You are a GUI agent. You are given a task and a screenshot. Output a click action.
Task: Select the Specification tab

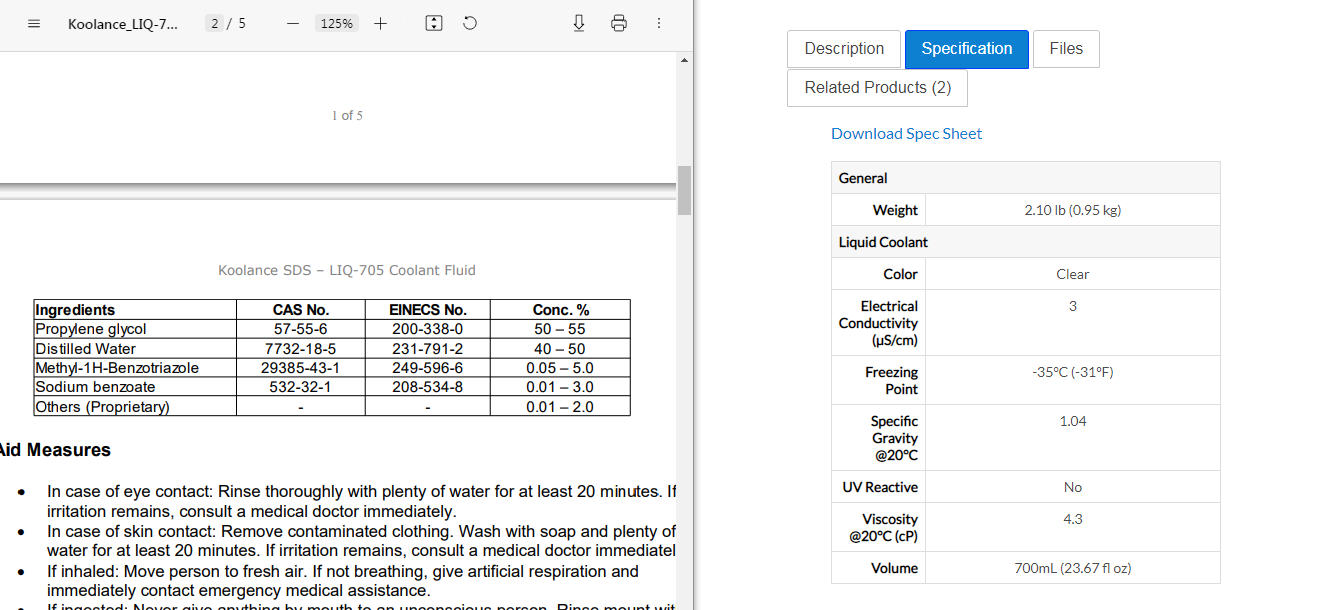(x=967, y=49)
